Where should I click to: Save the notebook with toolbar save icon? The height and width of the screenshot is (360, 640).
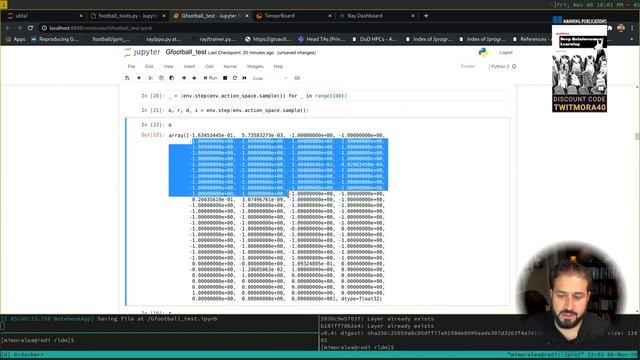click(x=127, y=78)
